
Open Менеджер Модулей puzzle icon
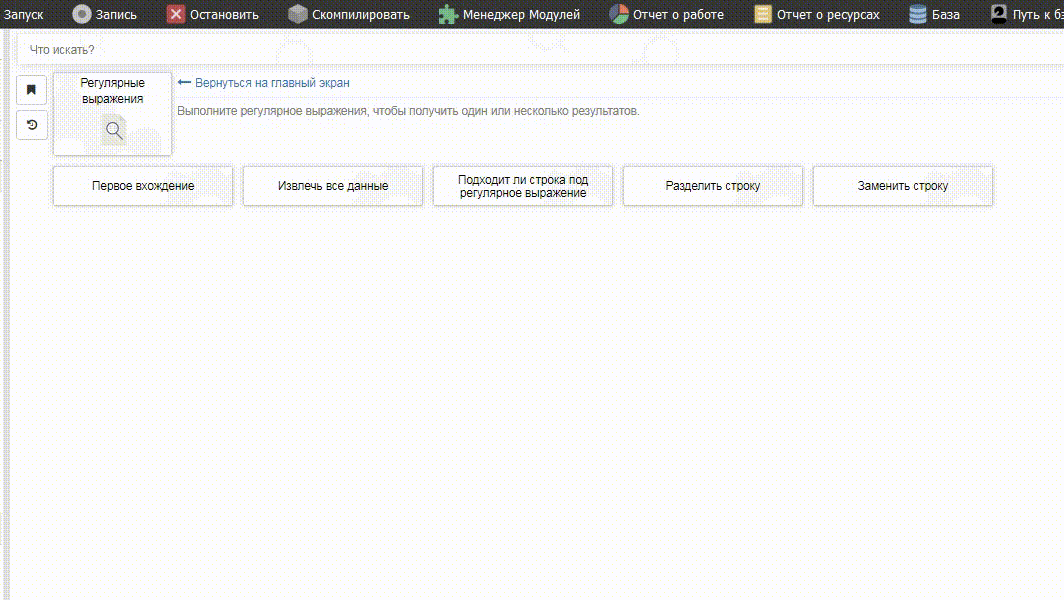pos(448,14)
